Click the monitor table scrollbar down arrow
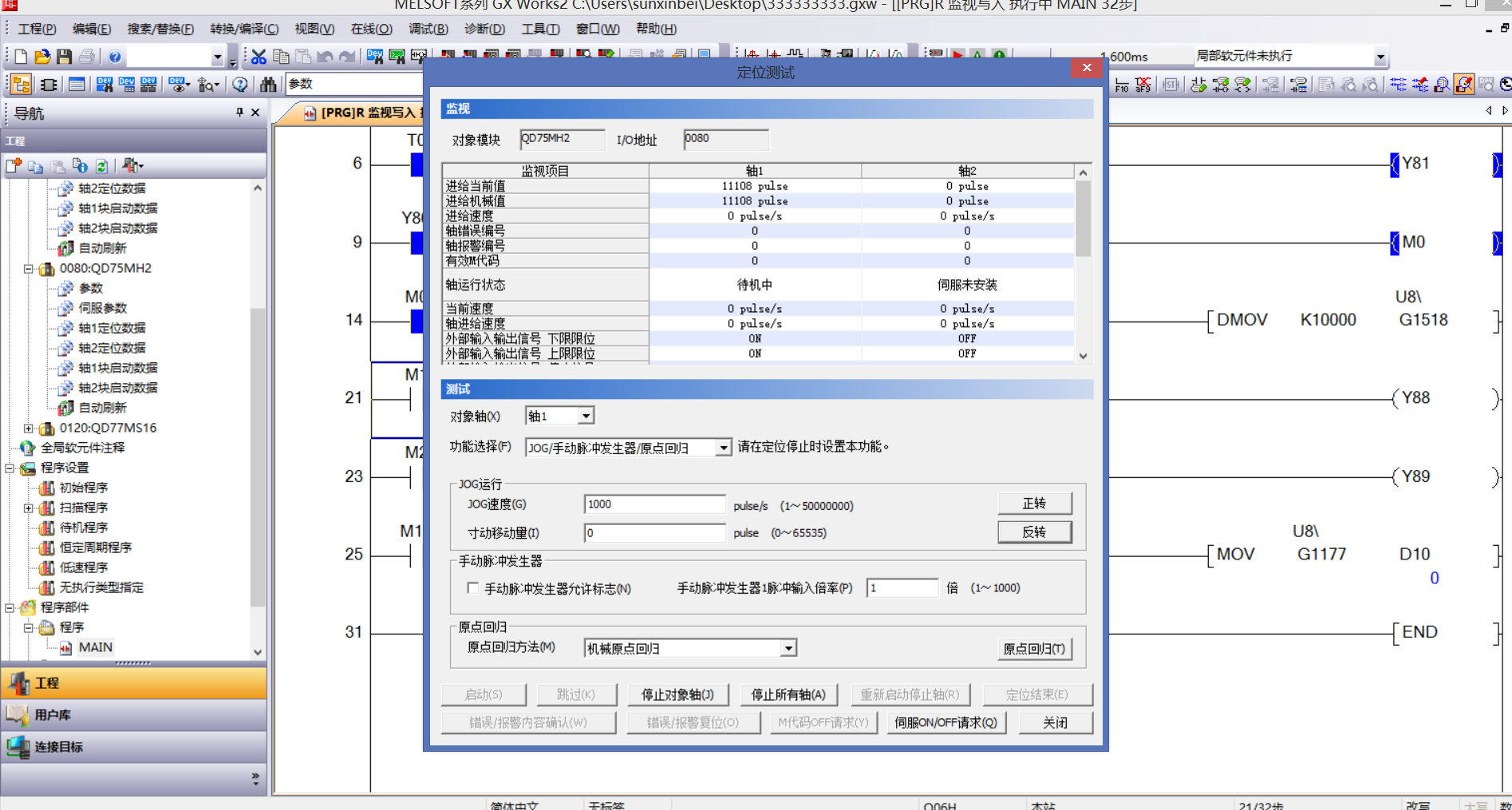1512x810 pixels. pyautogui.click(x=1083, y=356)
